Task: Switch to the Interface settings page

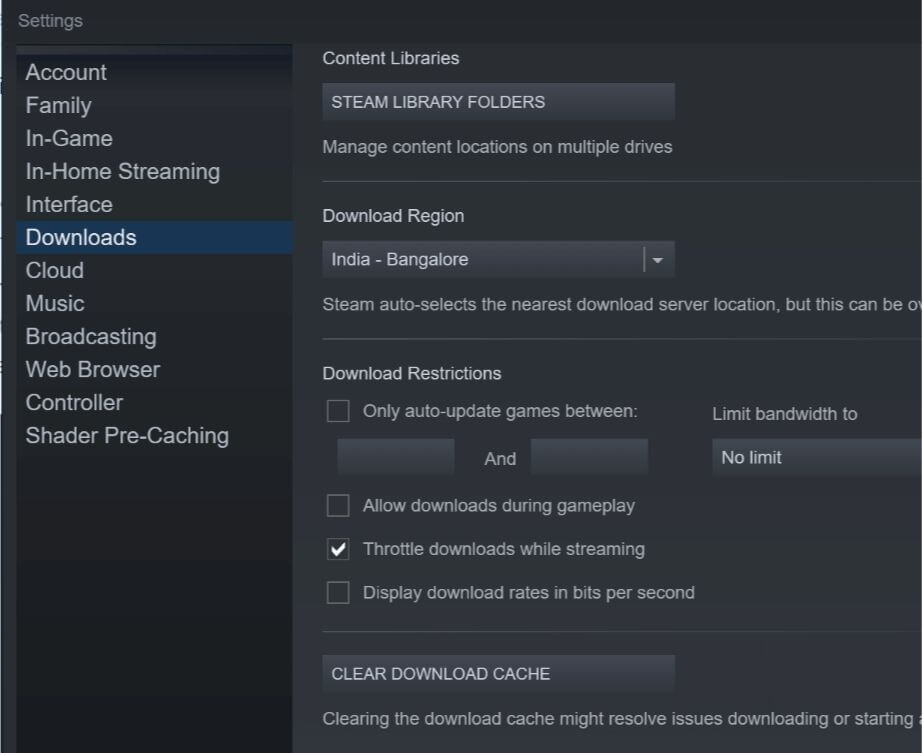Action: click(69, 204)
